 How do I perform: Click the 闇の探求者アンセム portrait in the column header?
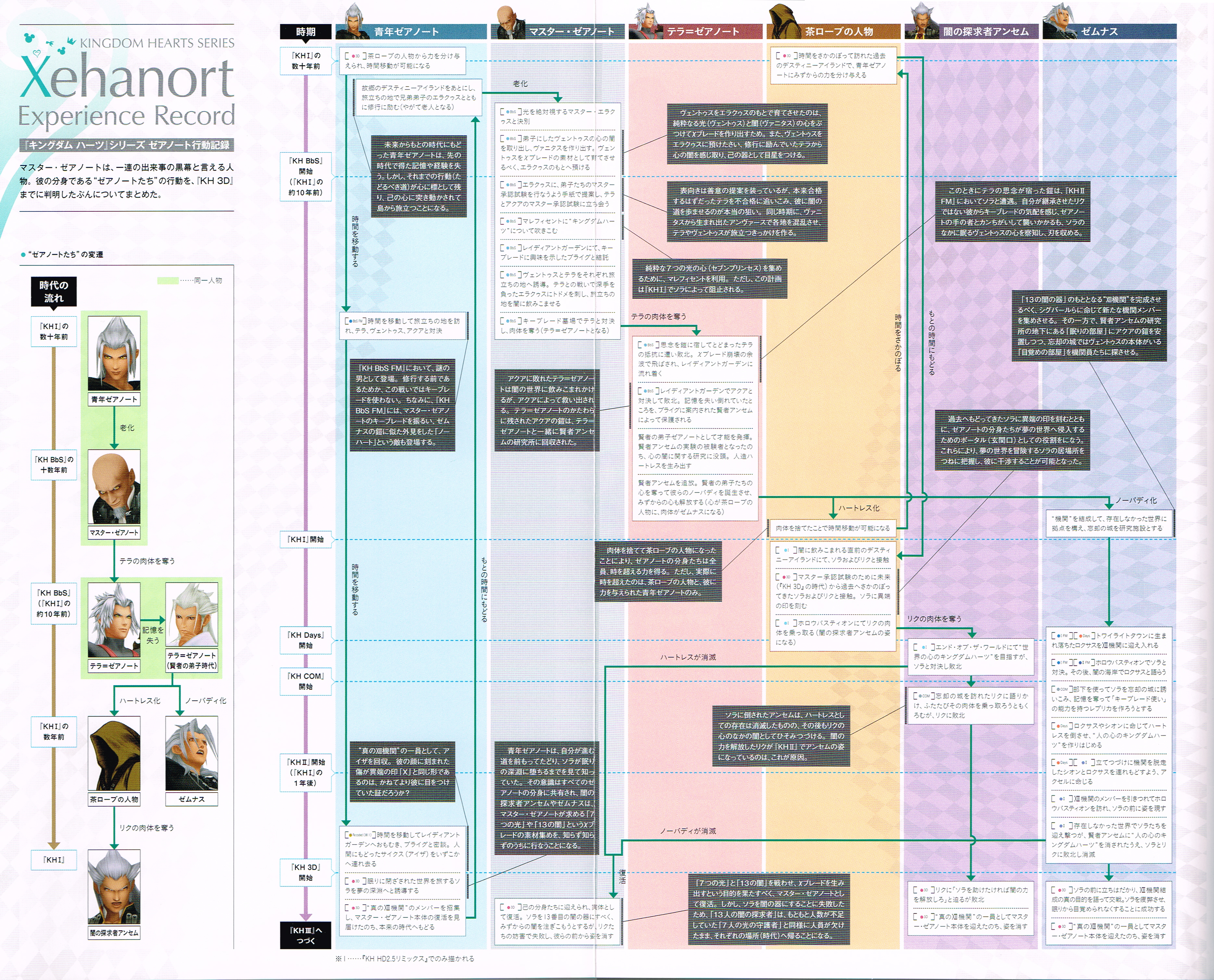coord(921,20)
